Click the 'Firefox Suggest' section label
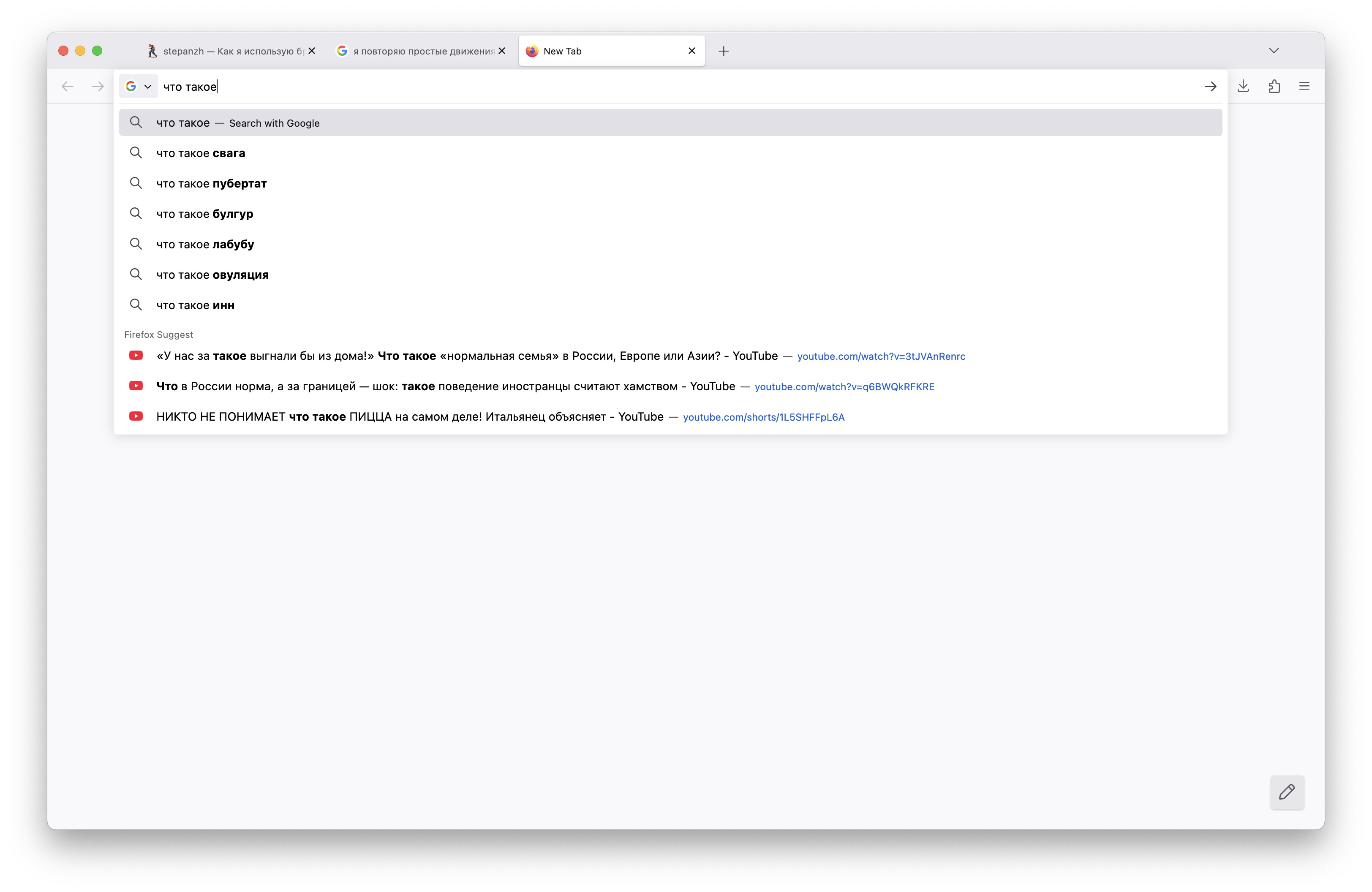1372x892 pixels. (x=158, y=334)
